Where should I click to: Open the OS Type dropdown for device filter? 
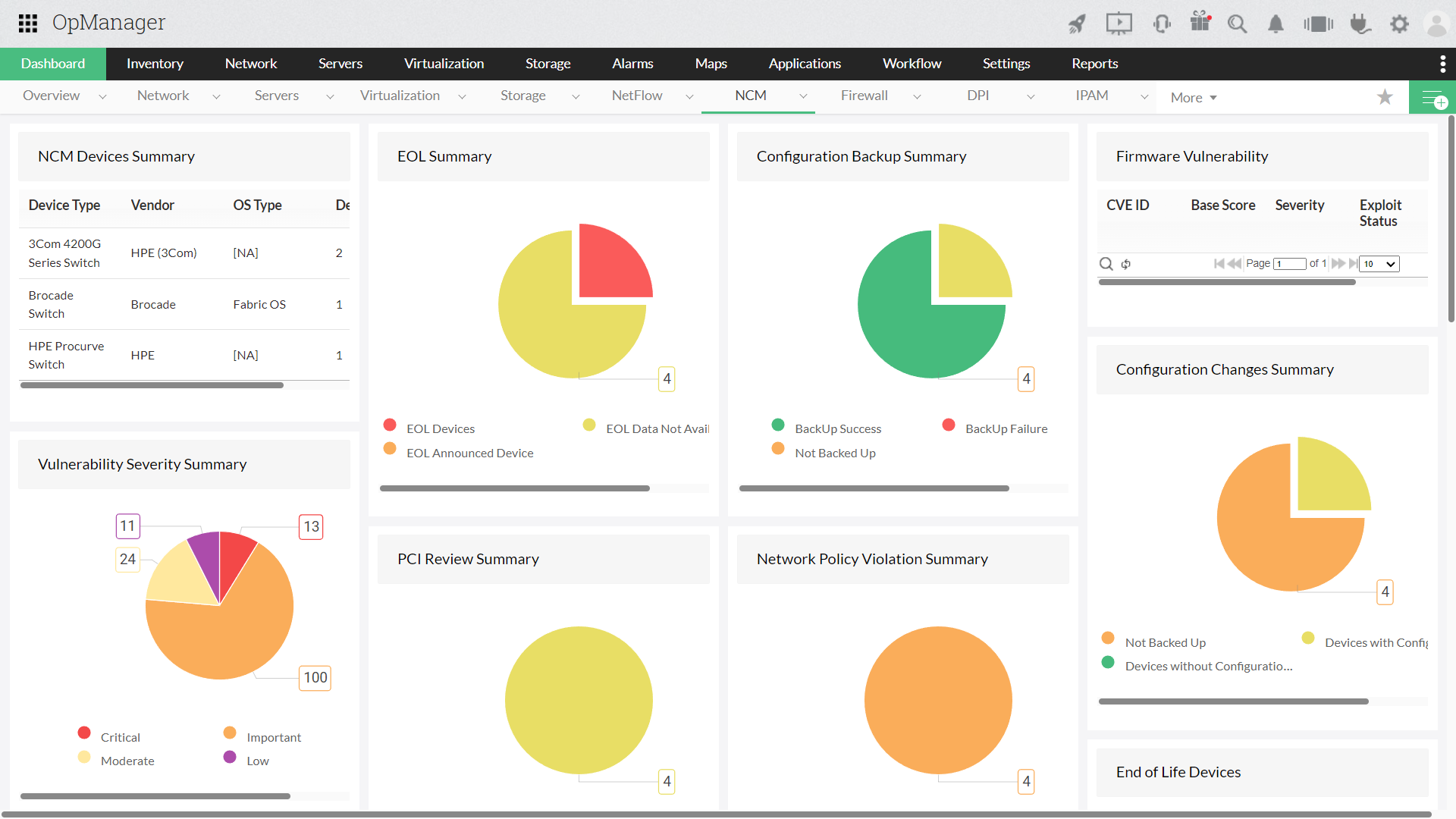pyautogui.click(x=256, y=204)
